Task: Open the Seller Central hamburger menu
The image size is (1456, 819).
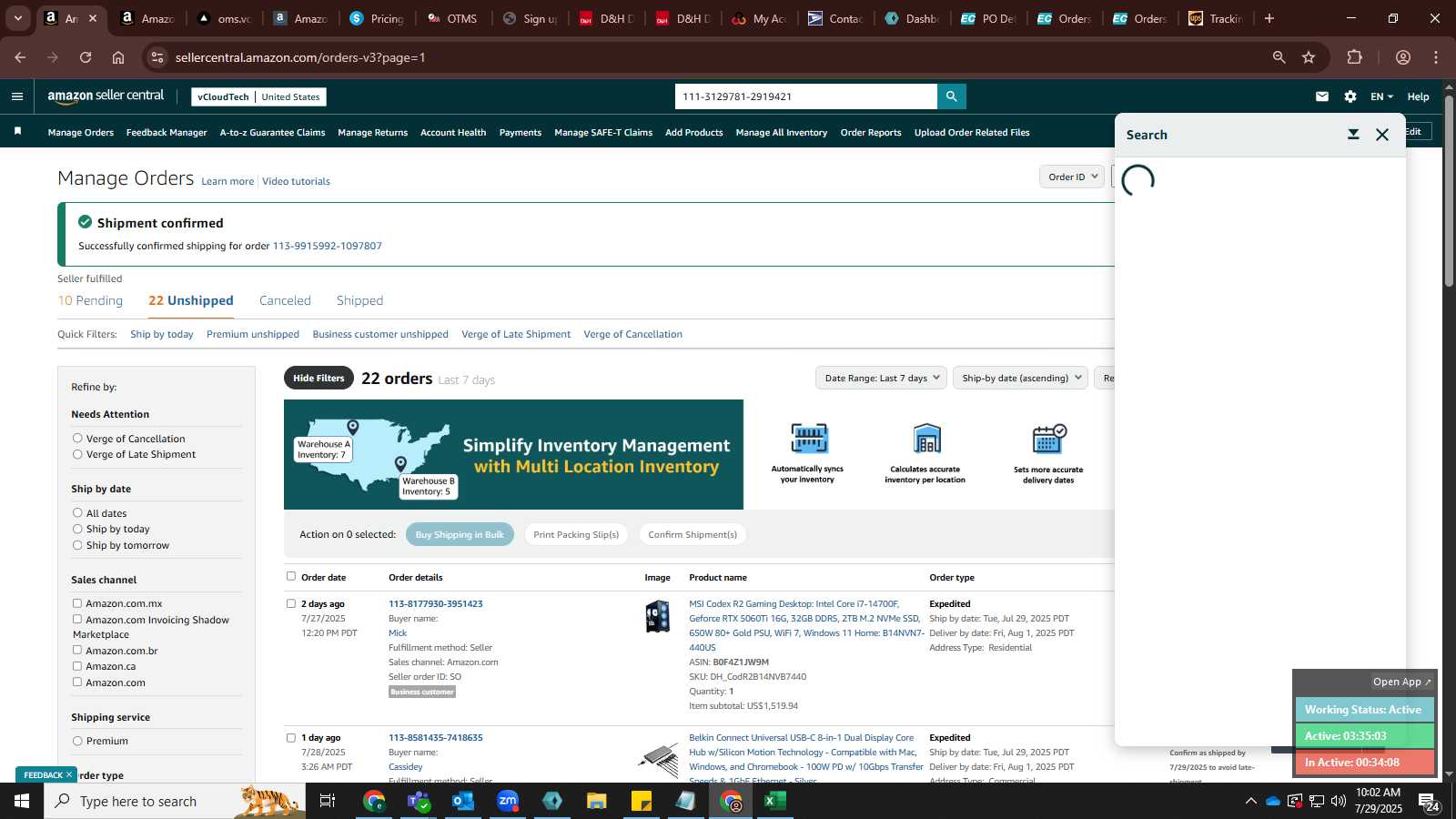Action: [x=17, y=96]
